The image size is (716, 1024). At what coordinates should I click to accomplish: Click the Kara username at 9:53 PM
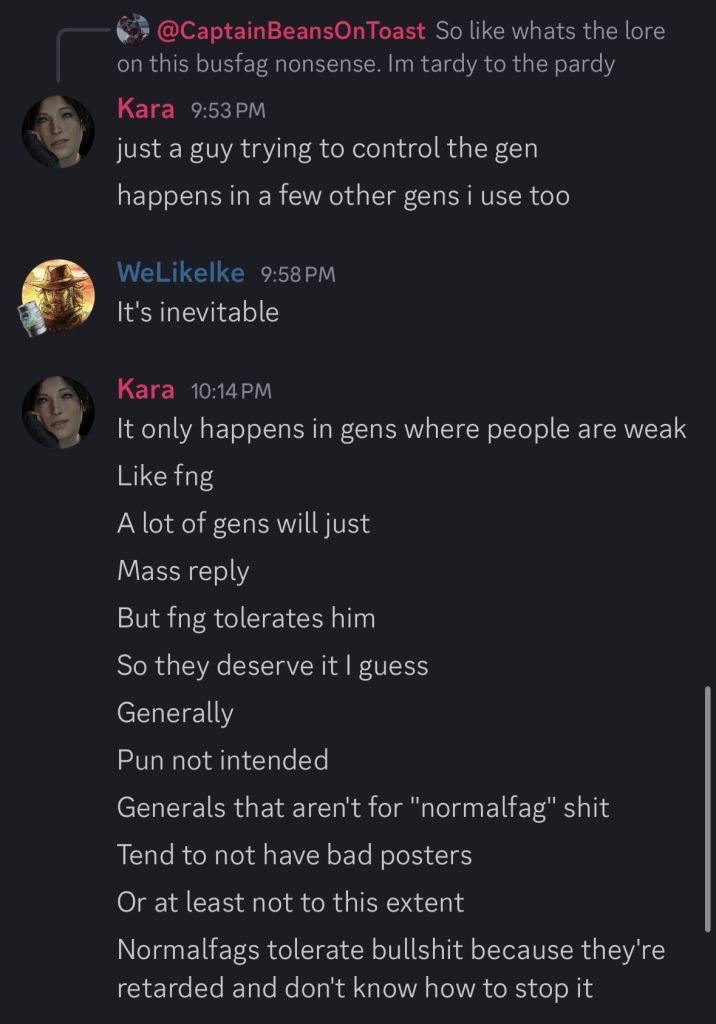tap(146, 108)
